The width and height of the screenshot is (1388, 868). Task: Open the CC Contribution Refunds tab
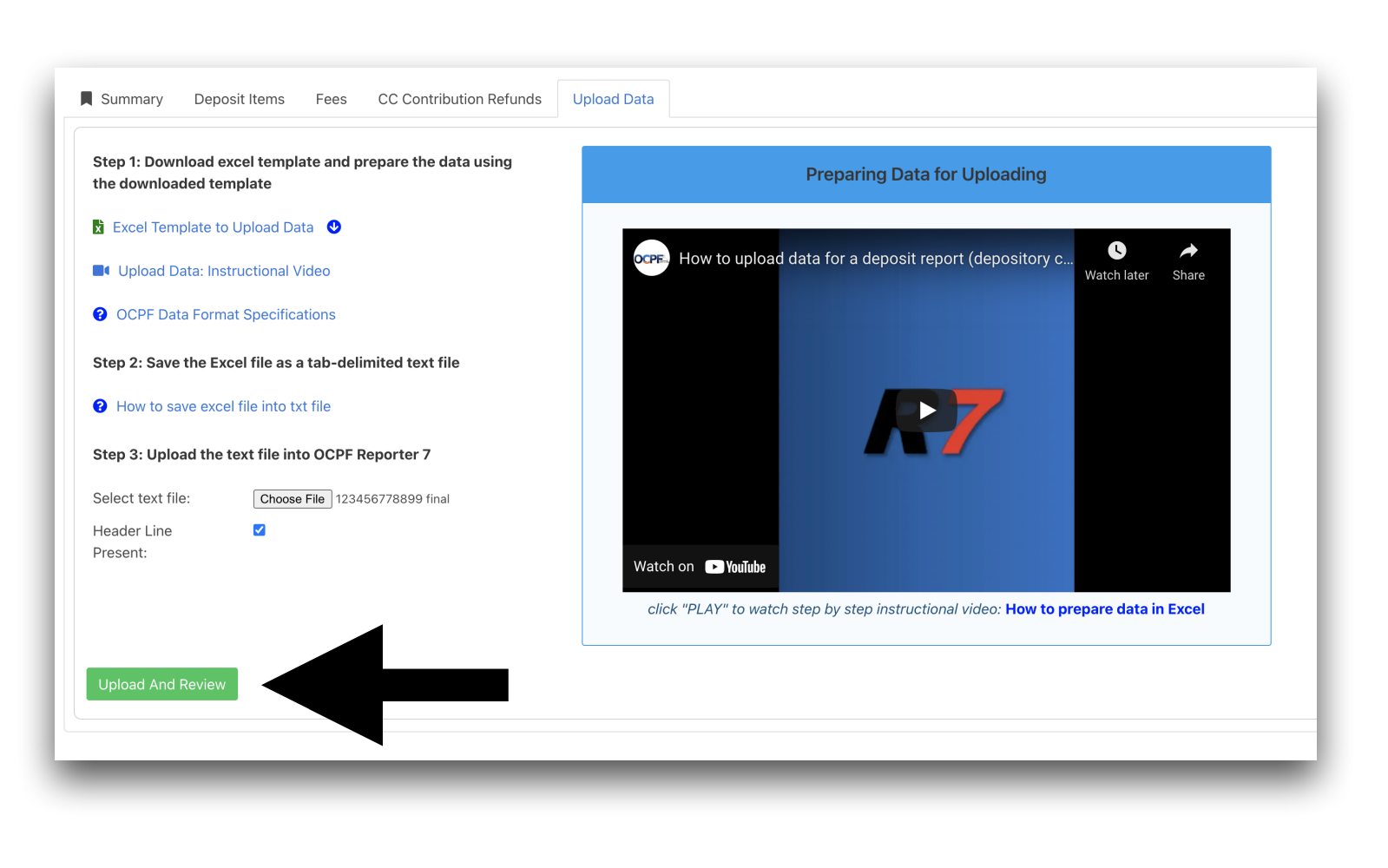click(x=459, y=99)
